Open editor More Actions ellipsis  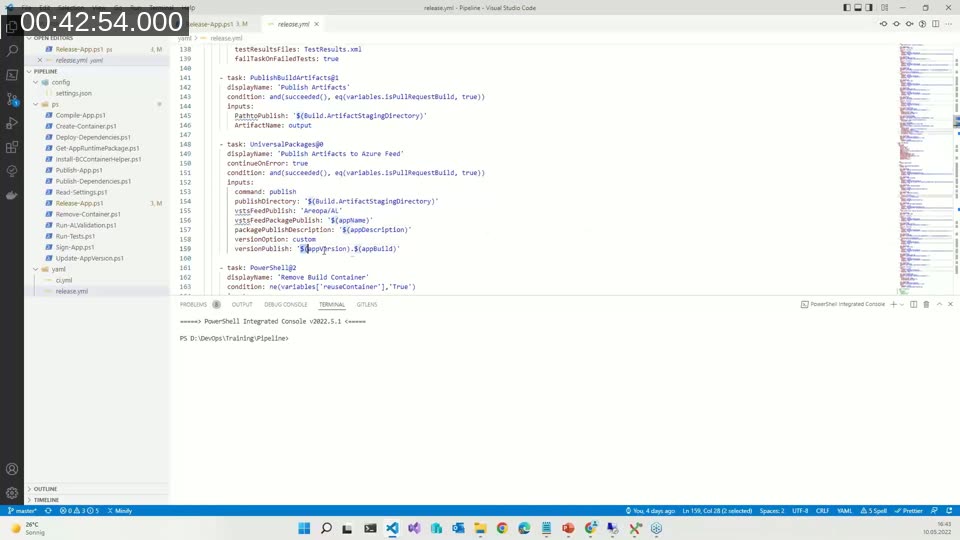(x=948, y=24)
